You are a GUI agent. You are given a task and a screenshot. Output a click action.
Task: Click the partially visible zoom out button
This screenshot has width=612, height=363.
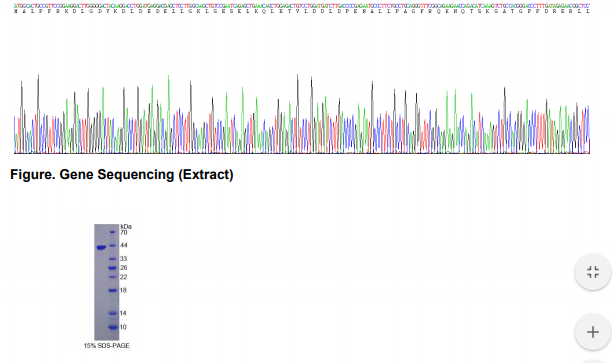click(593, 361)
